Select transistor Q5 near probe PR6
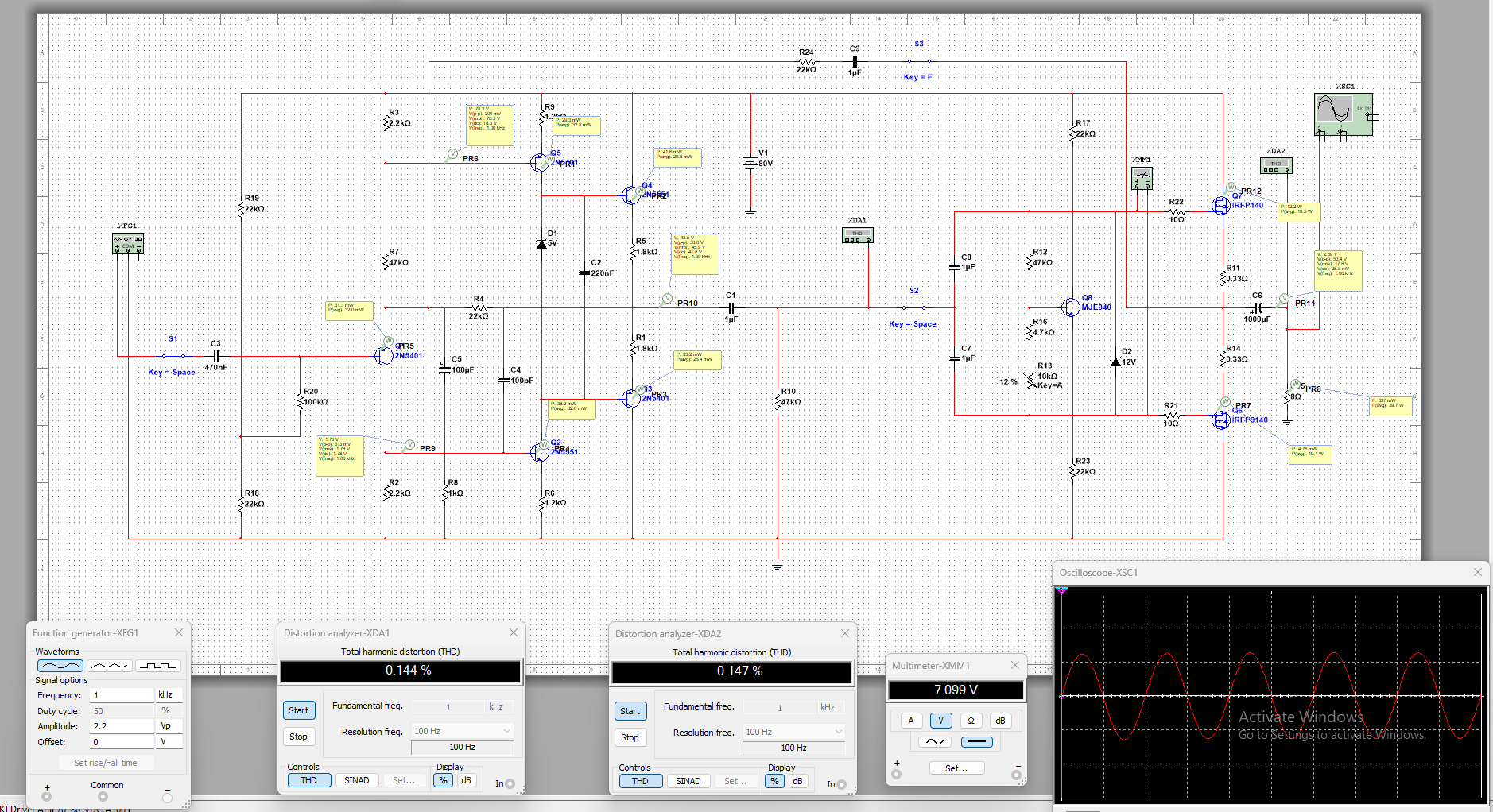1493x812 pixels. (x=540, y=163)
